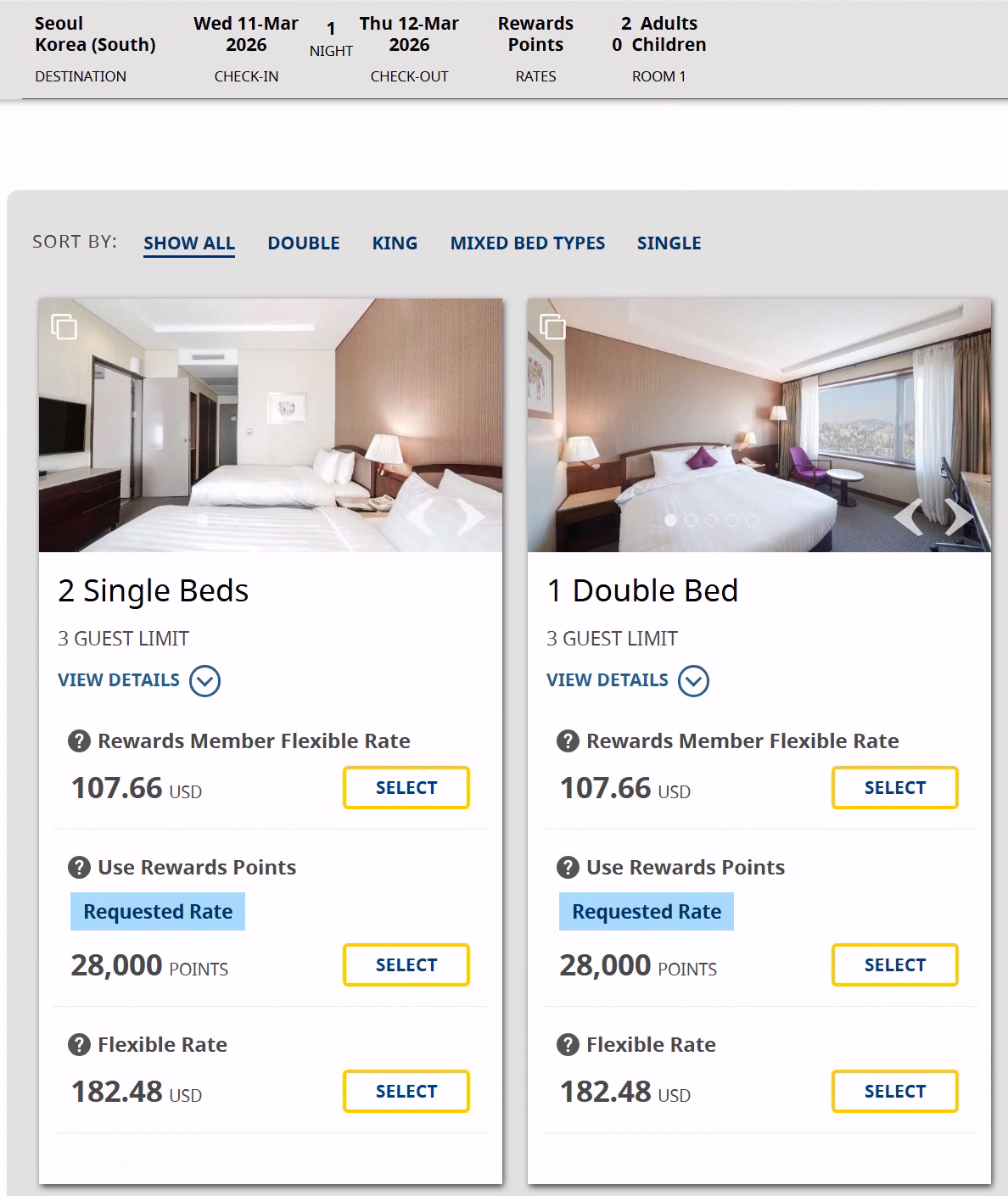Screen dimensions: 1008x1196
Task: Show previous photo of 1 Double Bed room
Action: [x=910, y=516]
